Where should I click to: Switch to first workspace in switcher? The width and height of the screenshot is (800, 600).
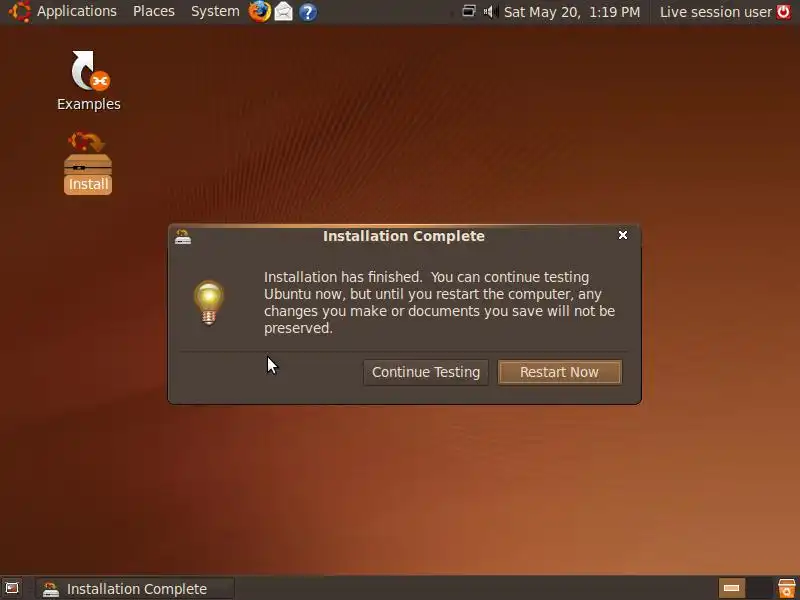[x=732, y=588]
